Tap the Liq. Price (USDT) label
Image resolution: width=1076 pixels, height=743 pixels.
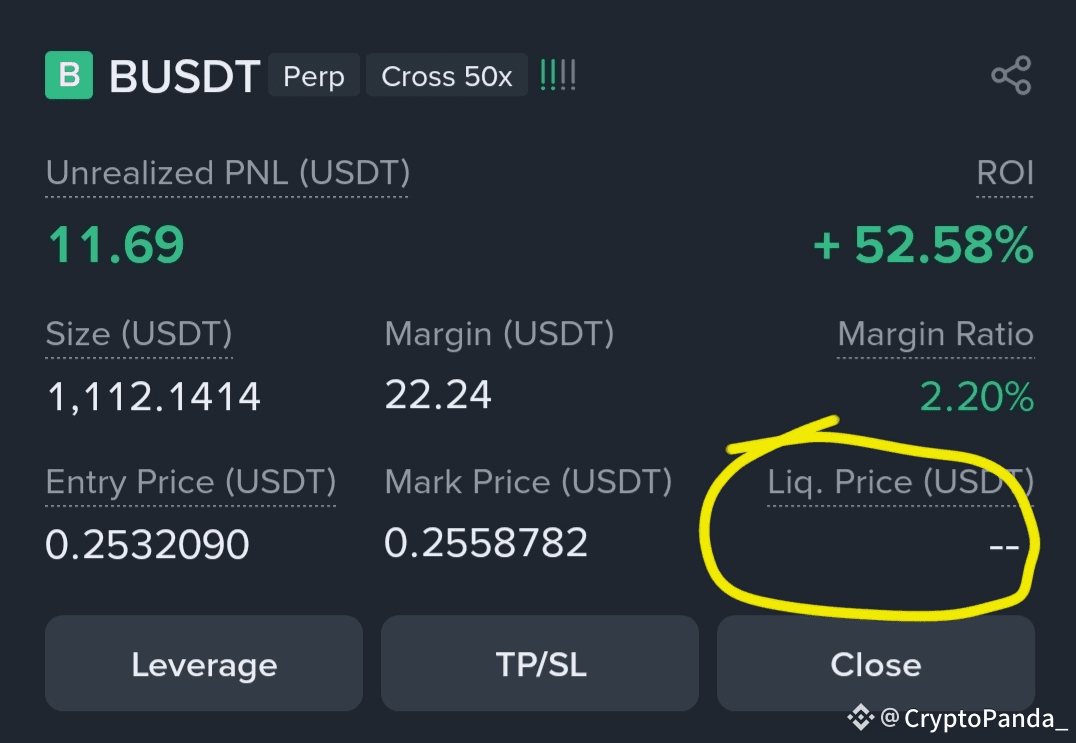click(x=900, y=482)
